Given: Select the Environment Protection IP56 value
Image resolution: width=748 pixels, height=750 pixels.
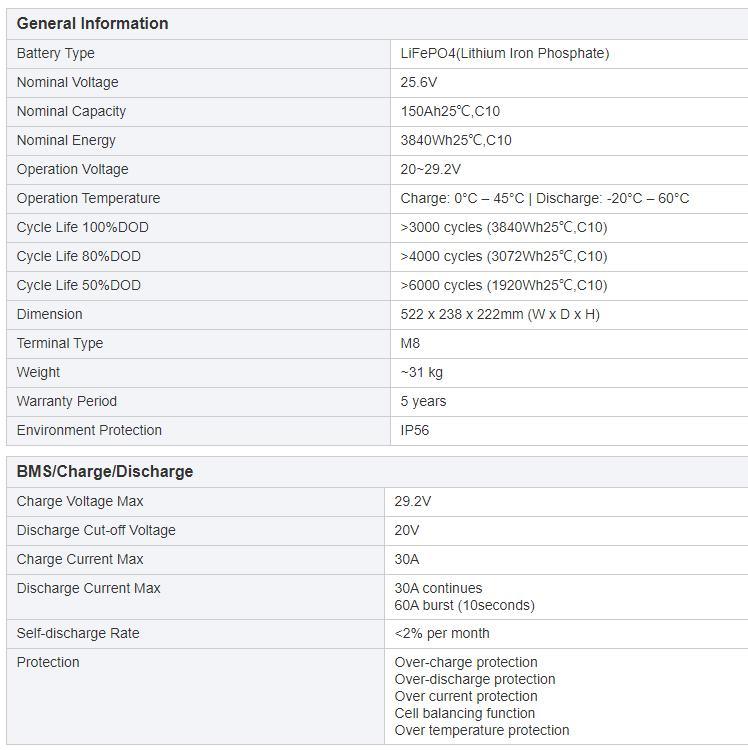Looking at the screenshot, I should tap(415, 430).
